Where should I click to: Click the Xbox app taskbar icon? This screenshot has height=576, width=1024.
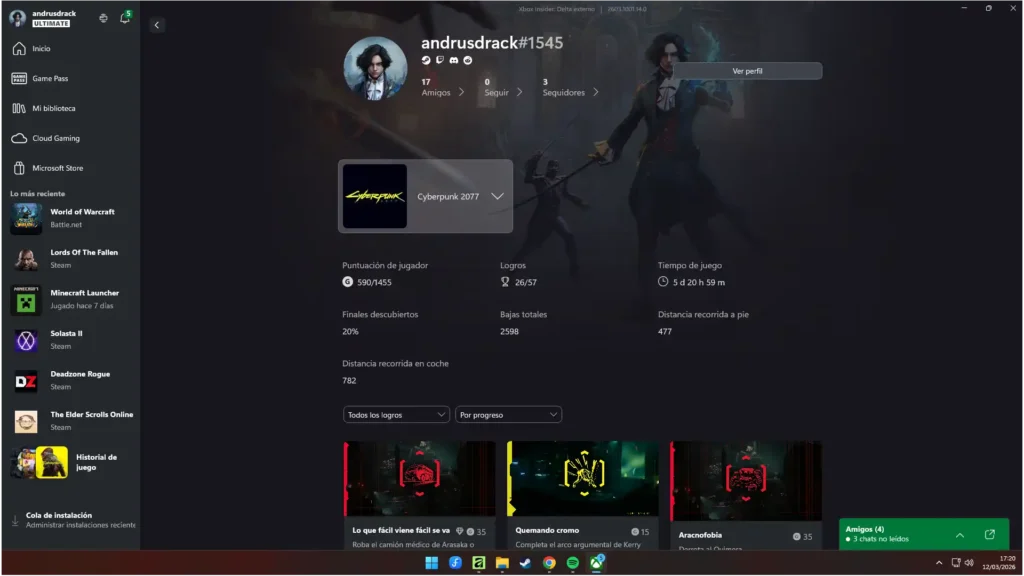coord(596,563)
